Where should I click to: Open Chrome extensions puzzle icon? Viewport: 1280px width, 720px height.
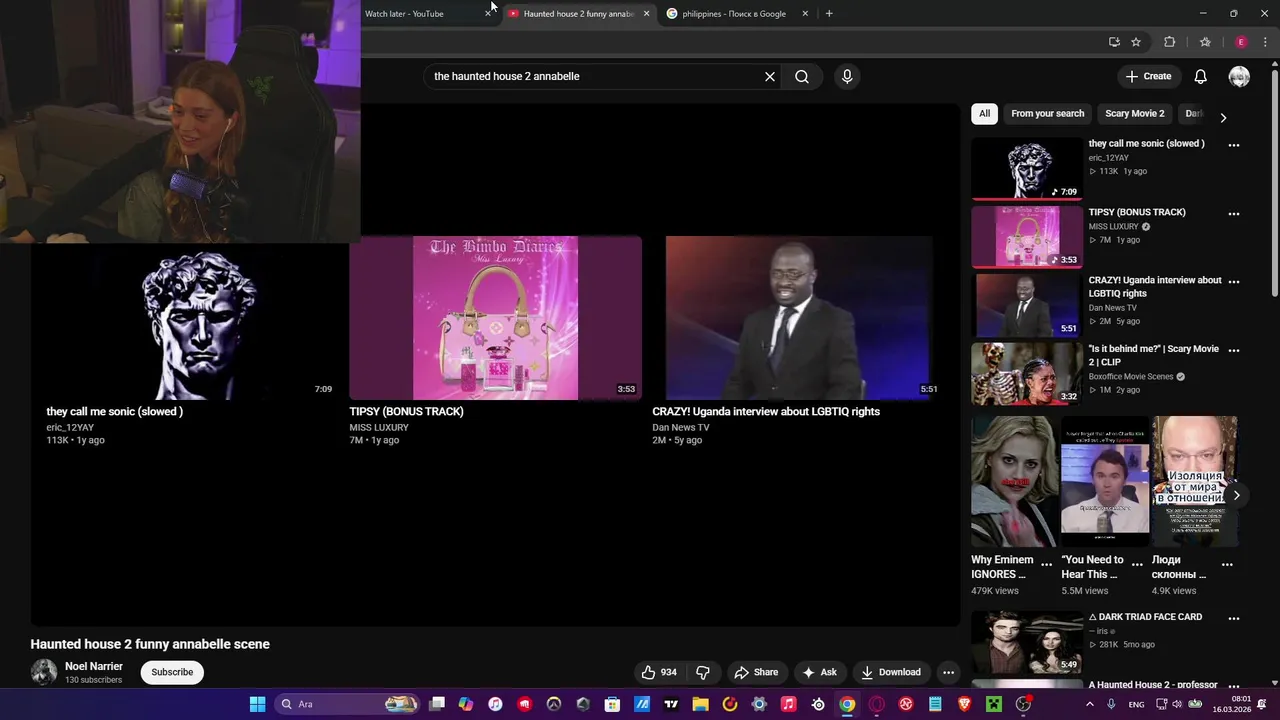click(x=1169, y=42)
